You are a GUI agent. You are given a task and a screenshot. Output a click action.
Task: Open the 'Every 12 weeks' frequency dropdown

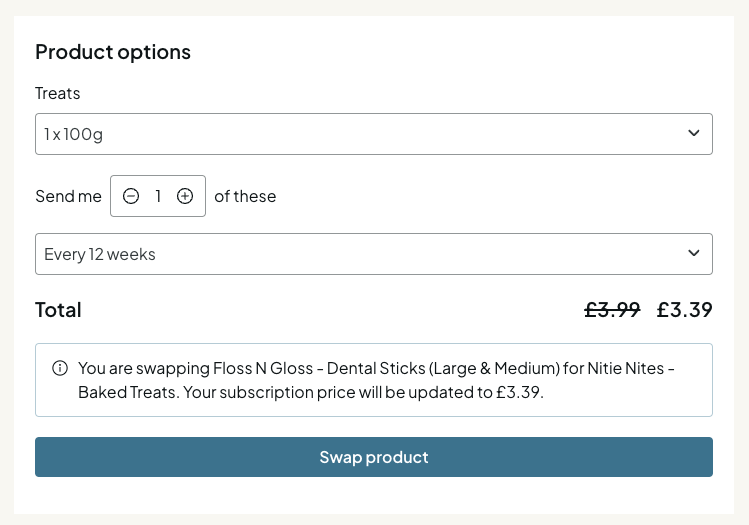374,254
